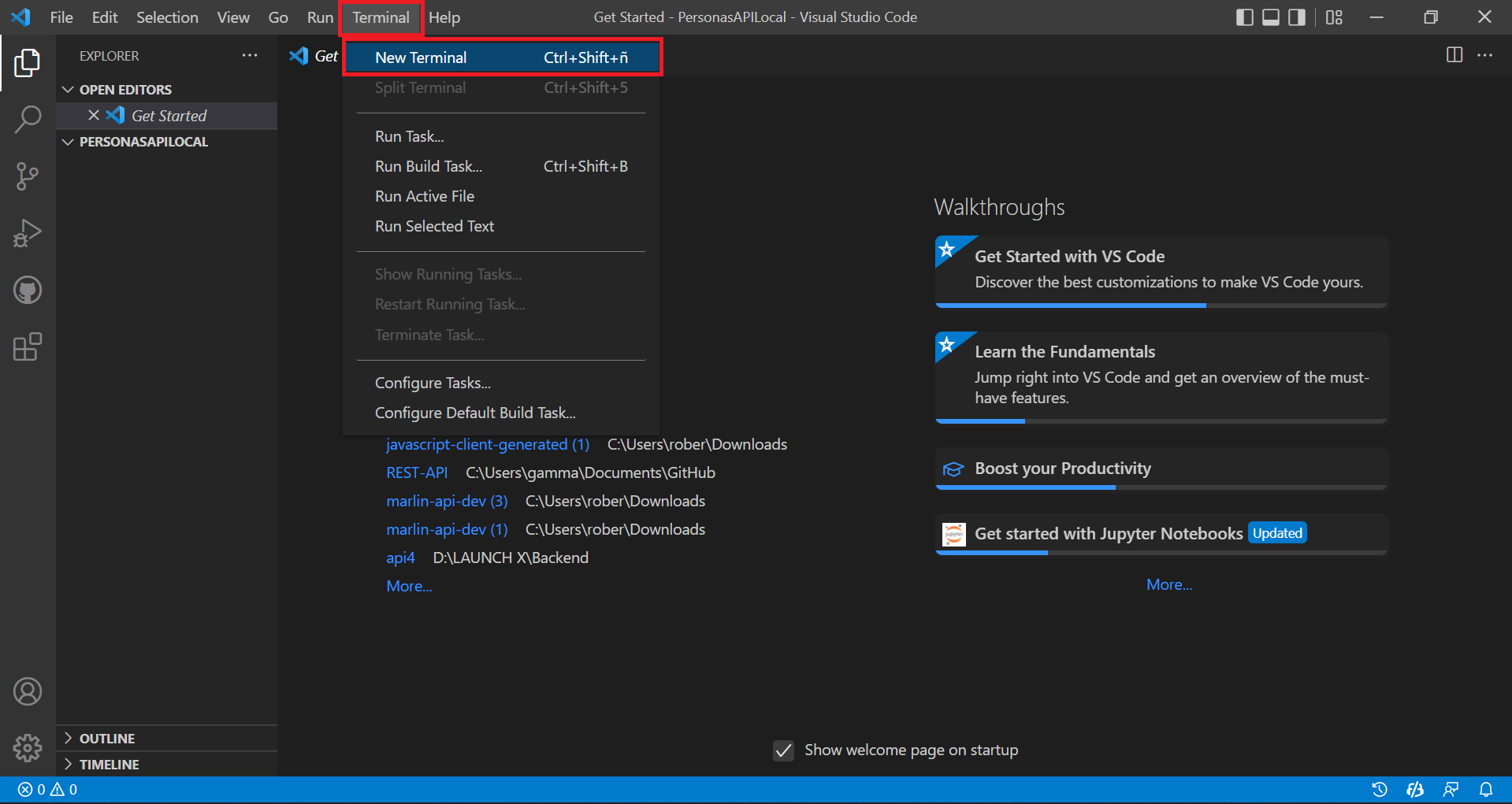Screen dimensions: 1512x804
Task: Toggle Secondary Side Bar layout button
Action: [1297, 17]
